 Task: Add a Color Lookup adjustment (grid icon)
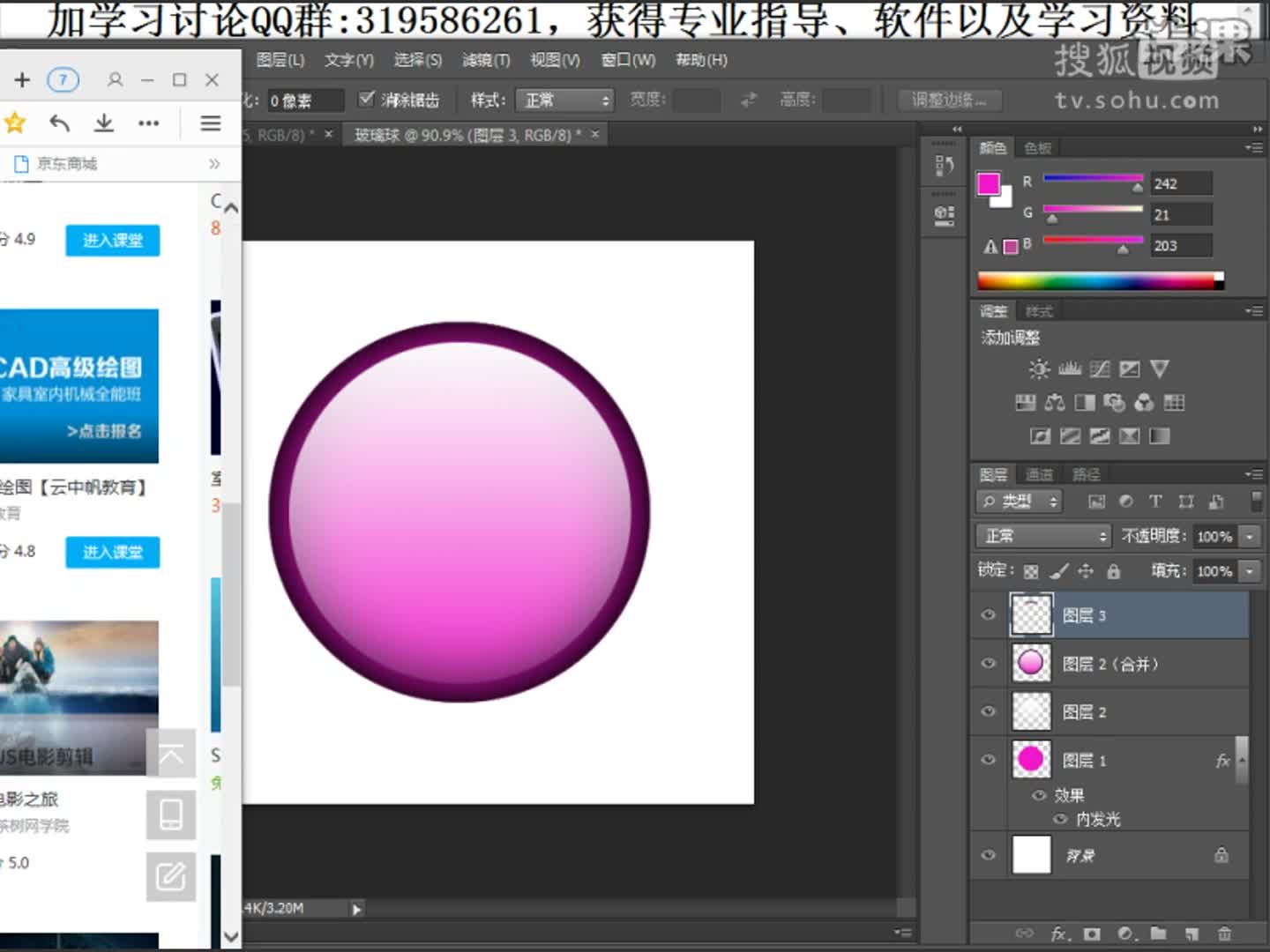[x=1174, y=403]
